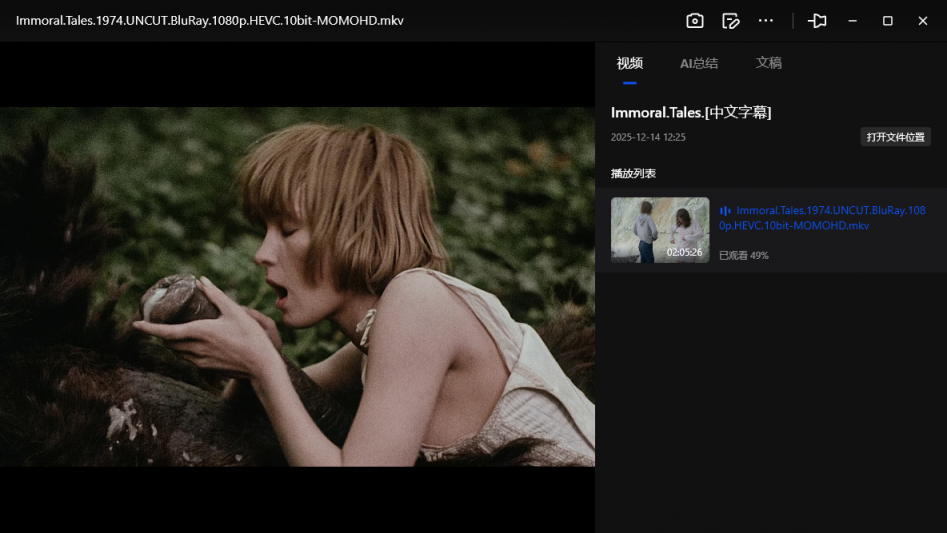Click the 播放列表 section header
Screen dimensions: 947x533
(x=633, y=173)
